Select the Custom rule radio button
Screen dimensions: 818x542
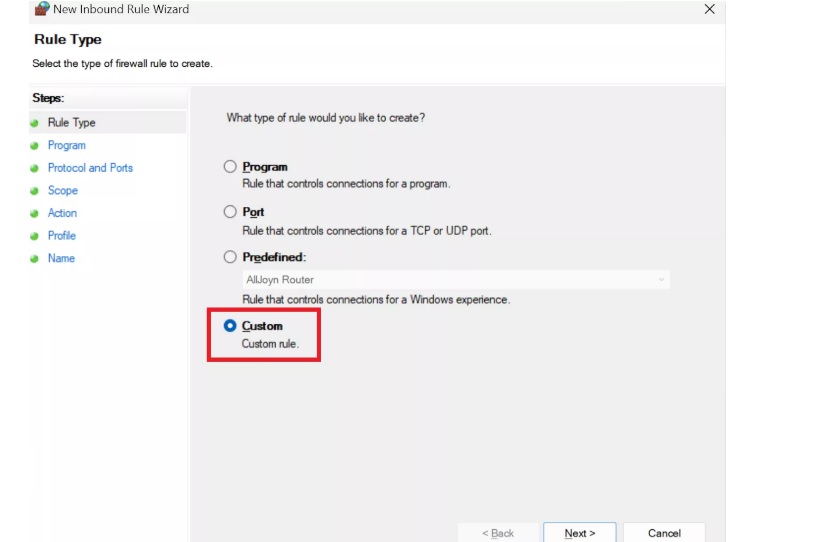230,326
